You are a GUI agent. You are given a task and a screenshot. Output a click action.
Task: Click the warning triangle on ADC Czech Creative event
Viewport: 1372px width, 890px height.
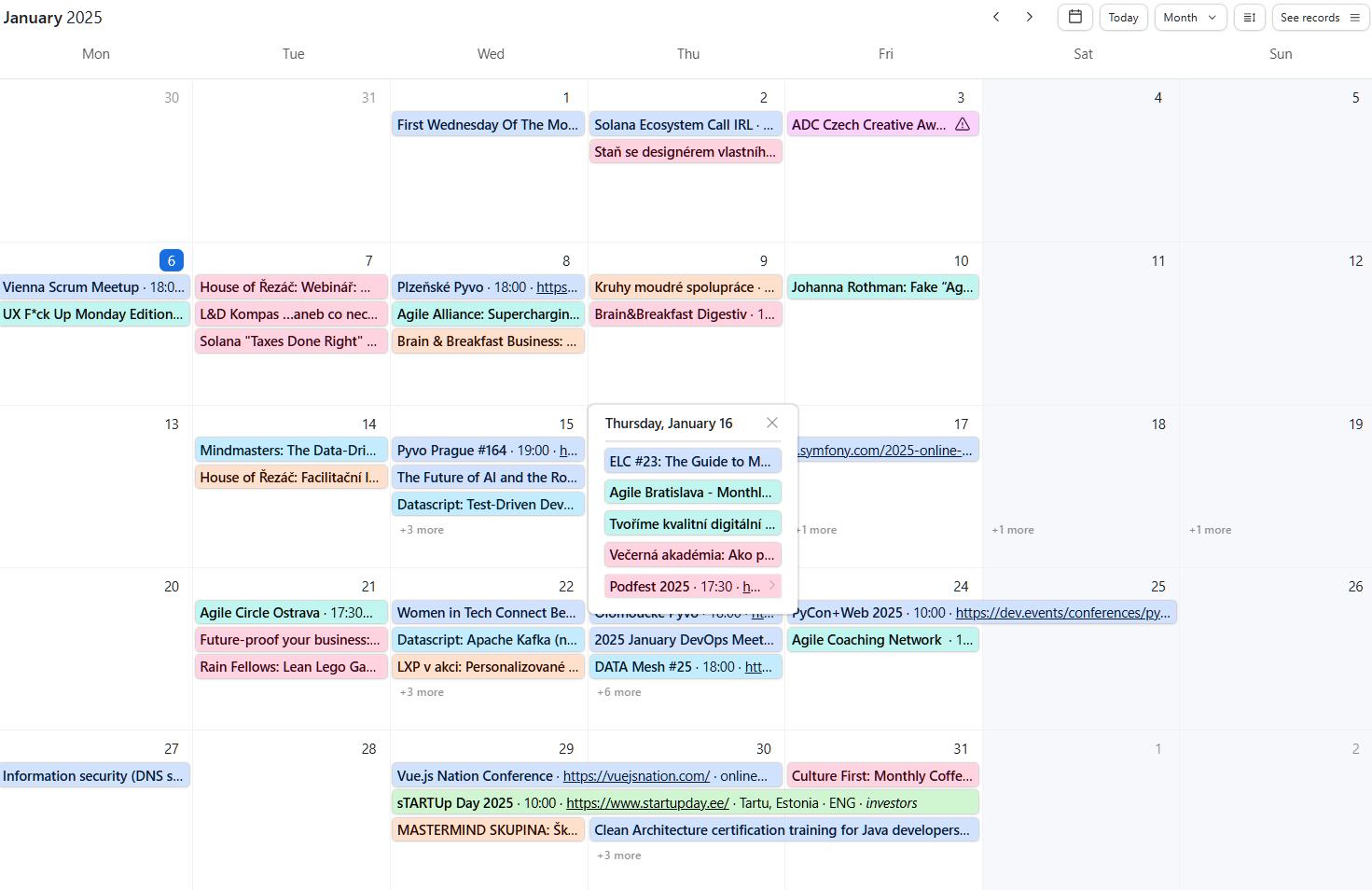[x=962, y=124]
